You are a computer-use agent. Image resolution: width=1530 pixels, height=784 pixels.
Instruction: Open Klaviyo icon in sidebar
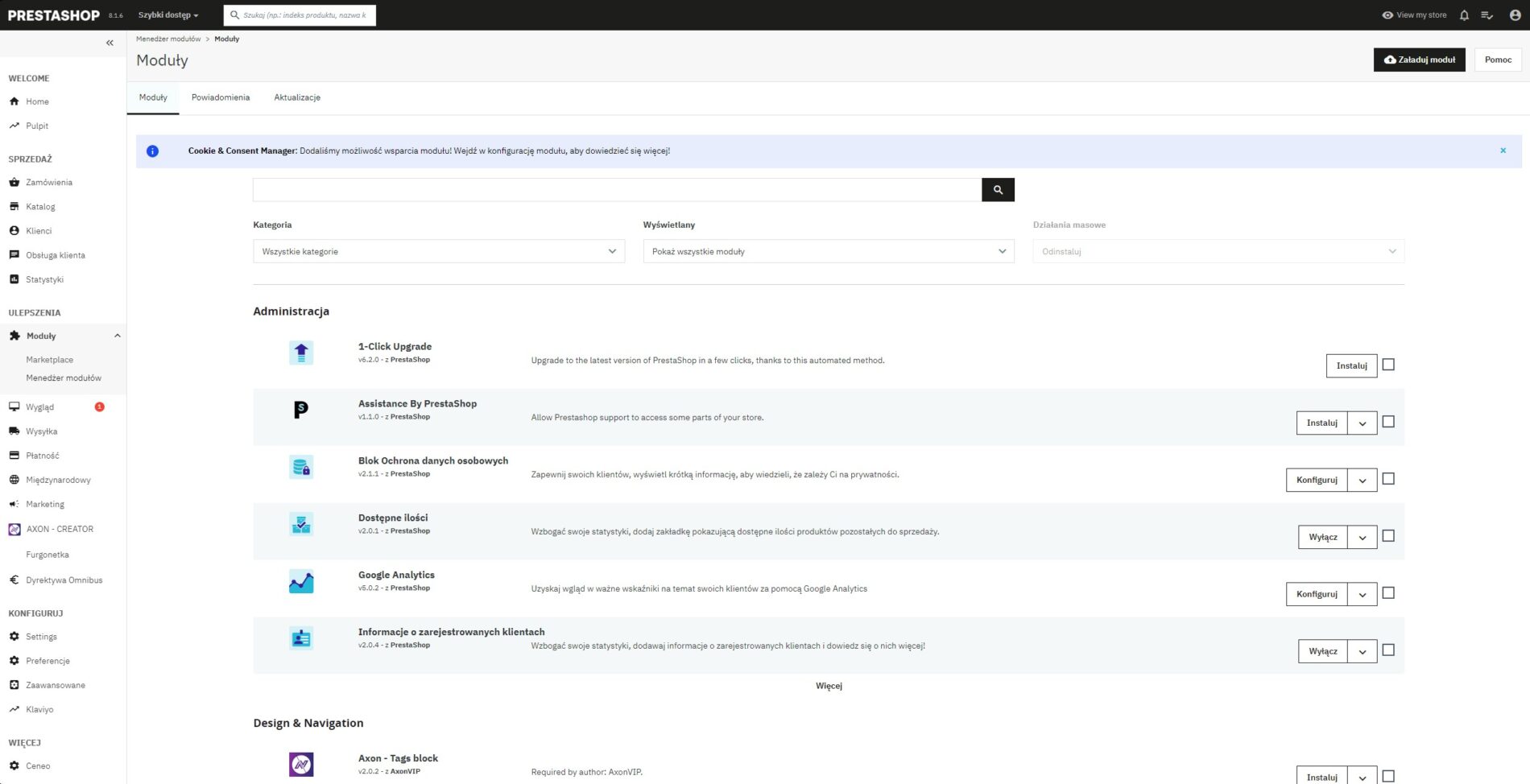14,709
